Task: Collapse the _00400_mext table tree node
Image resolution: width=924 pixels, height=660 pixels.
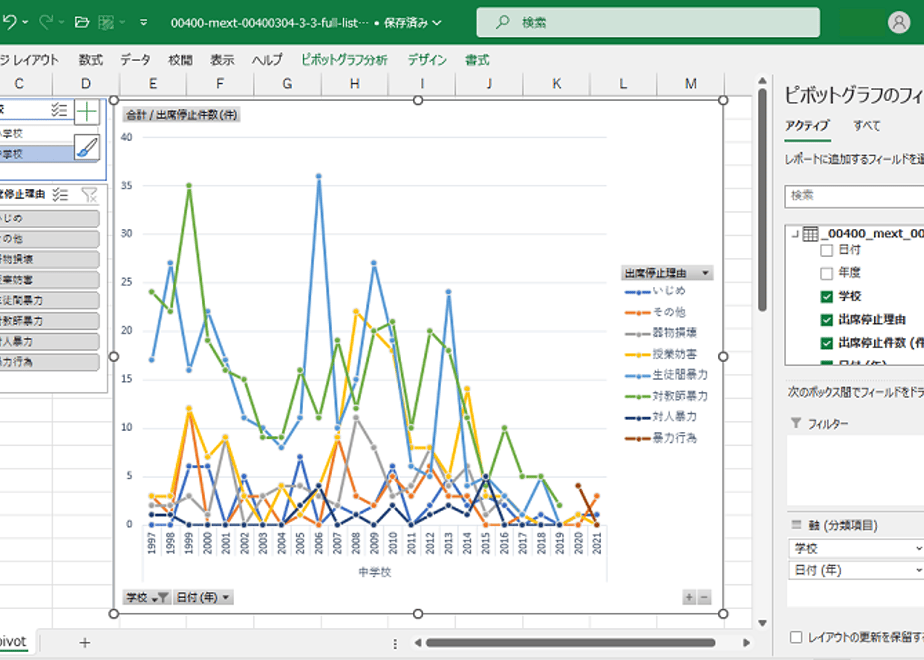Action: tap(794, 234)
